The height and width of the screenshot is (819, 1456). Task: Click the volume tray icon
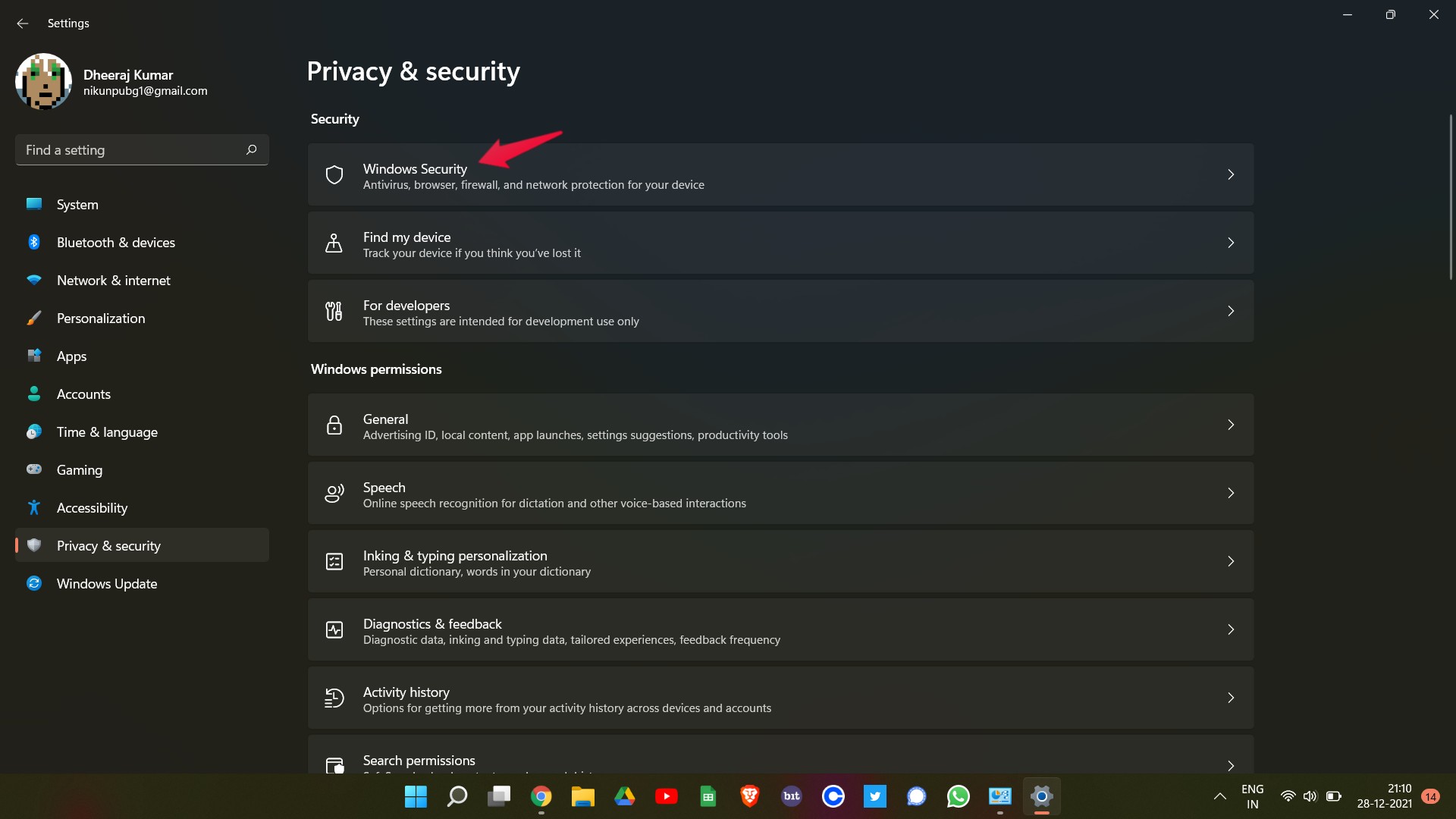coord(1310,796)
